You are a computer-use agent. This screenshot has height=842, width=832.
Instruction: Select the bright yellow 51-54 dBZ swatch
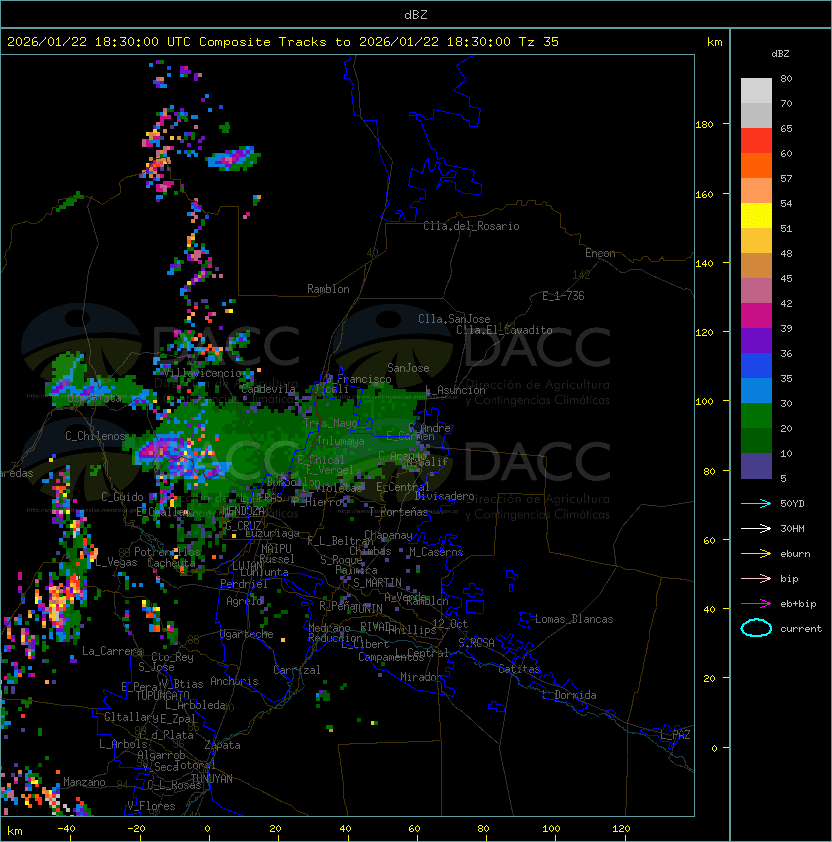(x=756, y=216)
